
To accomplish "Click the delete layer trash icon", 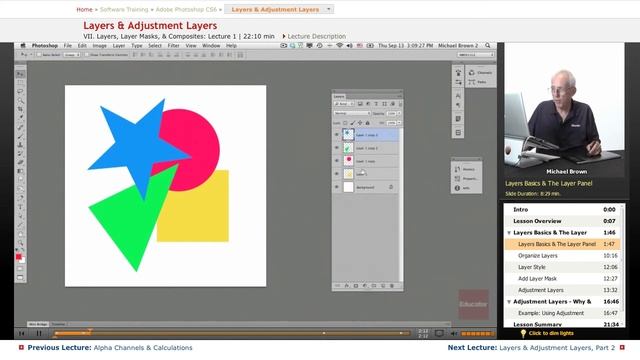I will [x=392, y=286].
